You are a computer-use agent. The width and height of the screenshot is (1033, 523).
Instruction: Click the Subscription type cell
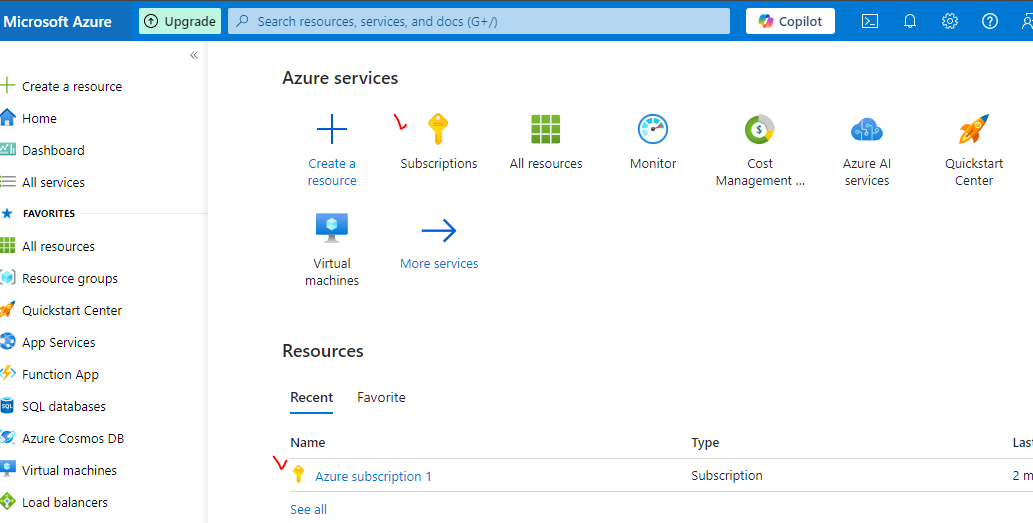[727, 476]
